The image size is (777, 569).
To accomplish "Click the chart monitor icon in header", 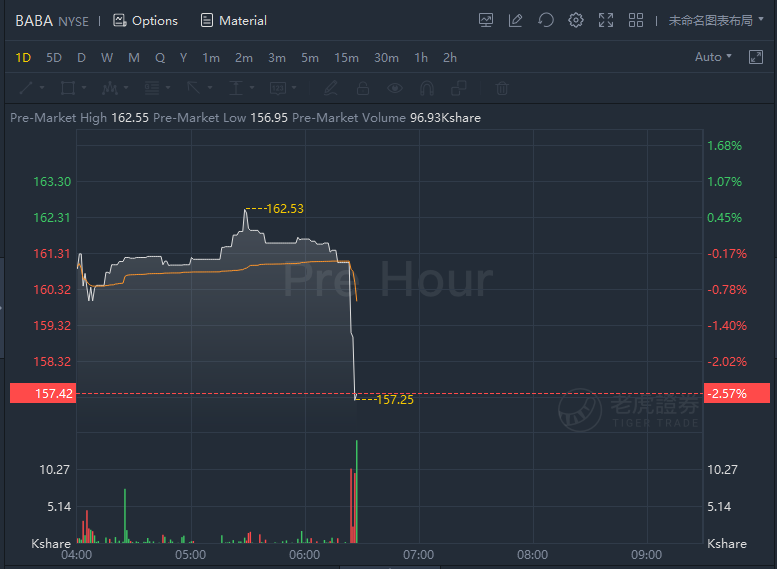I will click(486, 20).
